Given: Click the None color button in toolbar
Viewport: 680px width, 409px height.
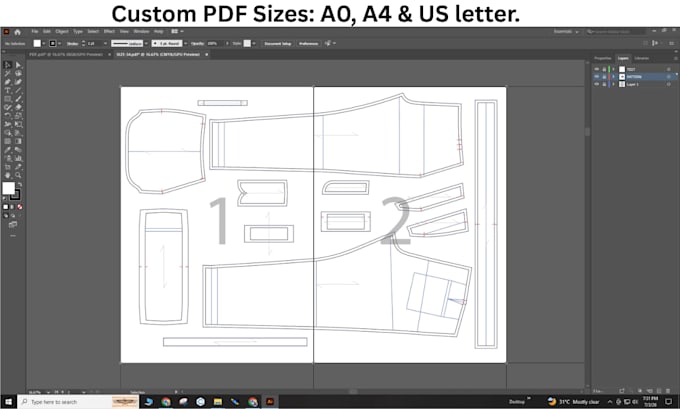Looking at the screenshot, I should click(20, 207).
